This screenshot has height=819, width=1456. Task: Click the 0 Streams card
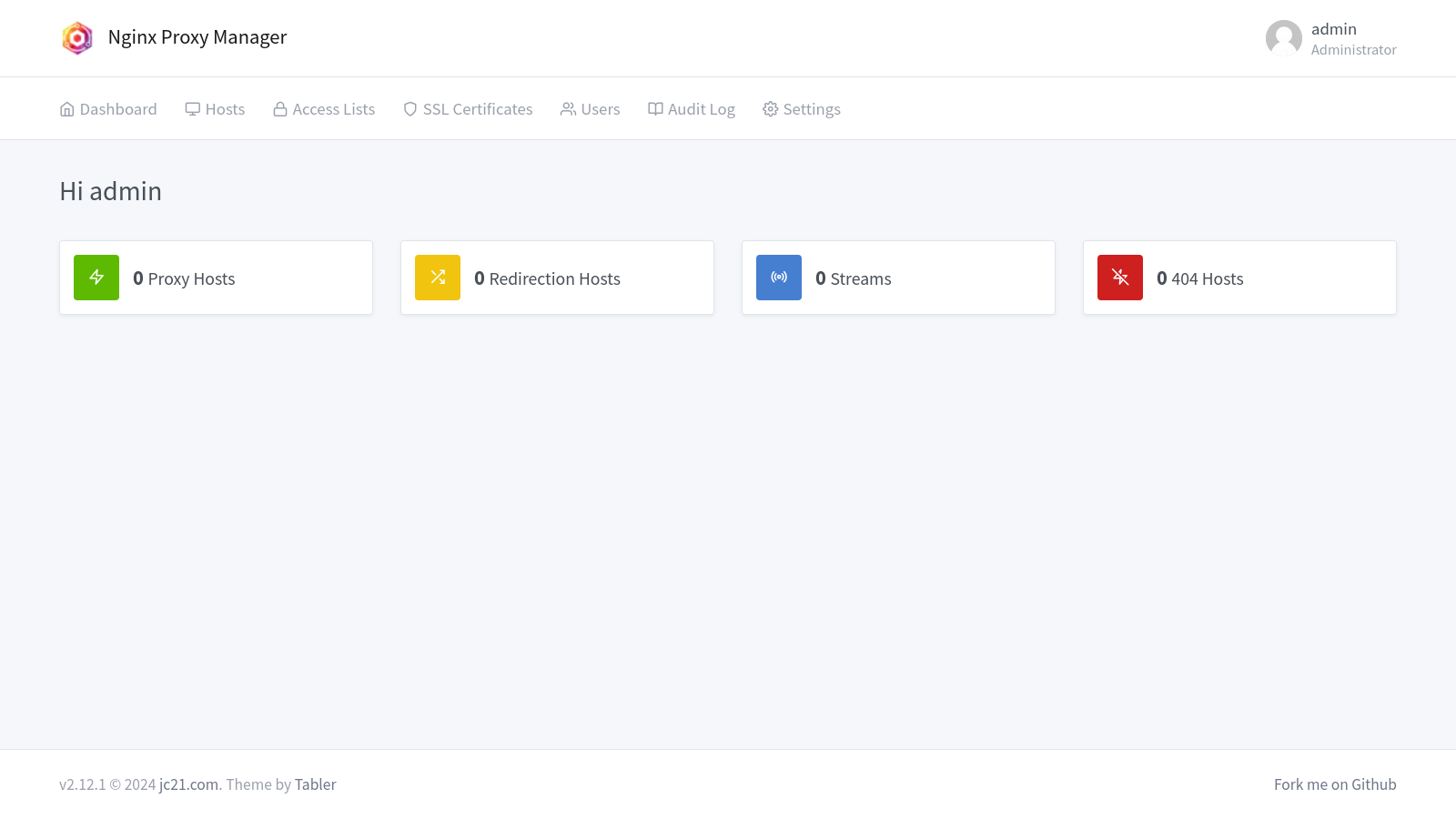[898, 278]
